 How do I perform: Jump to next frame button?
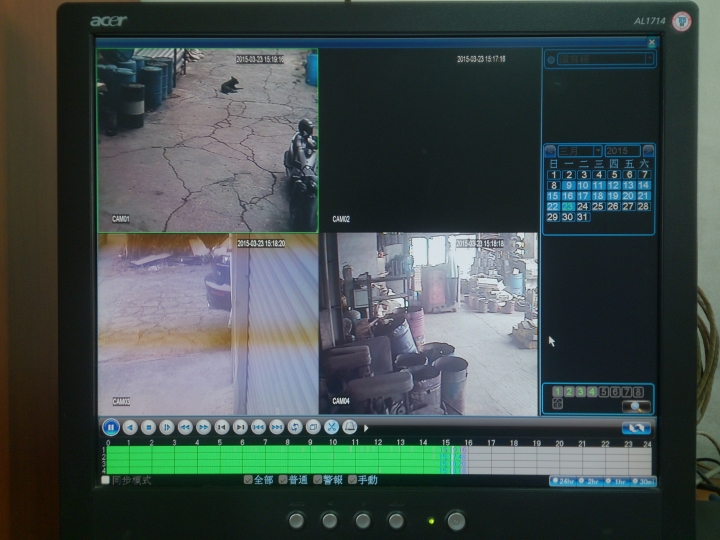click(240, 428)
